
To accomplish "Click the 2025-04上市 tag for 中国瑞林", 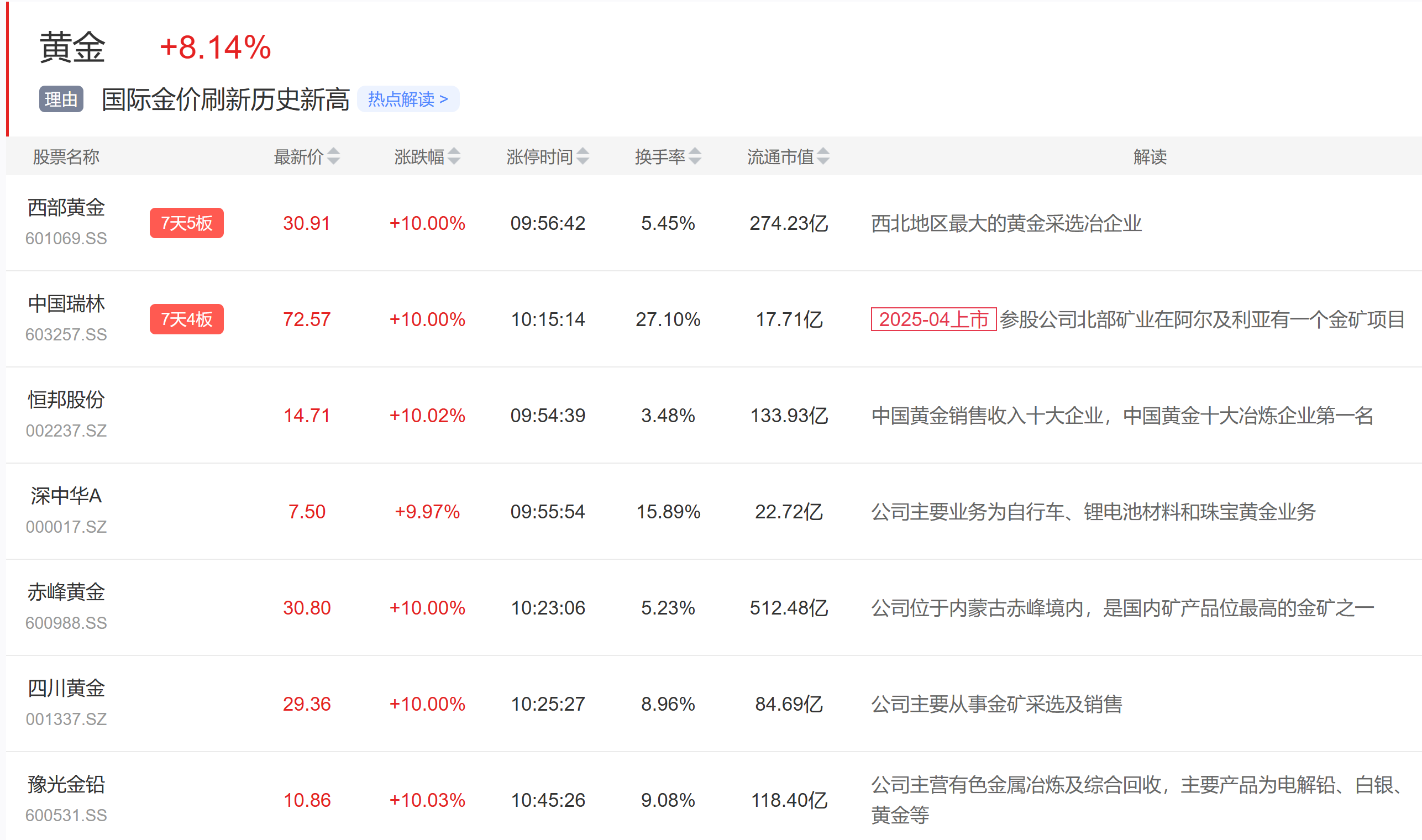I will (x=933, y=319).
